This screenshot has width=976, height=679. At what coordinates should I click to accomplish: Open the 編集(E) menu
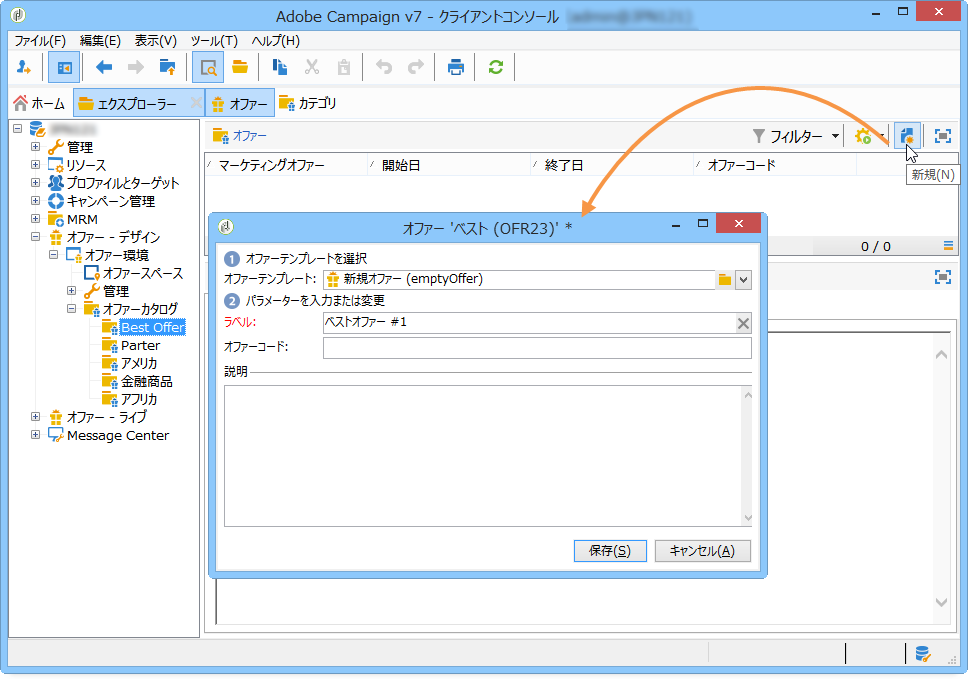[100, 41]
